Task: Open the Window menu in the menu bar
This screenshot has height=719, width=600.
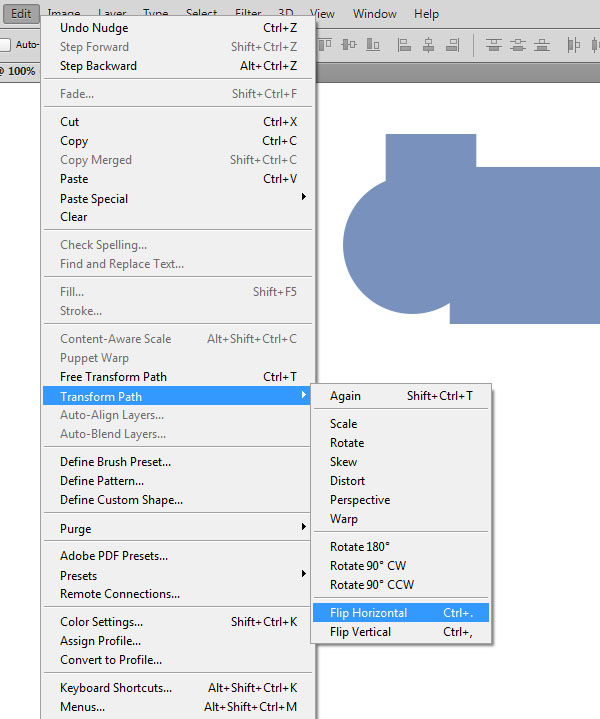Action: [x=374, y=14]
